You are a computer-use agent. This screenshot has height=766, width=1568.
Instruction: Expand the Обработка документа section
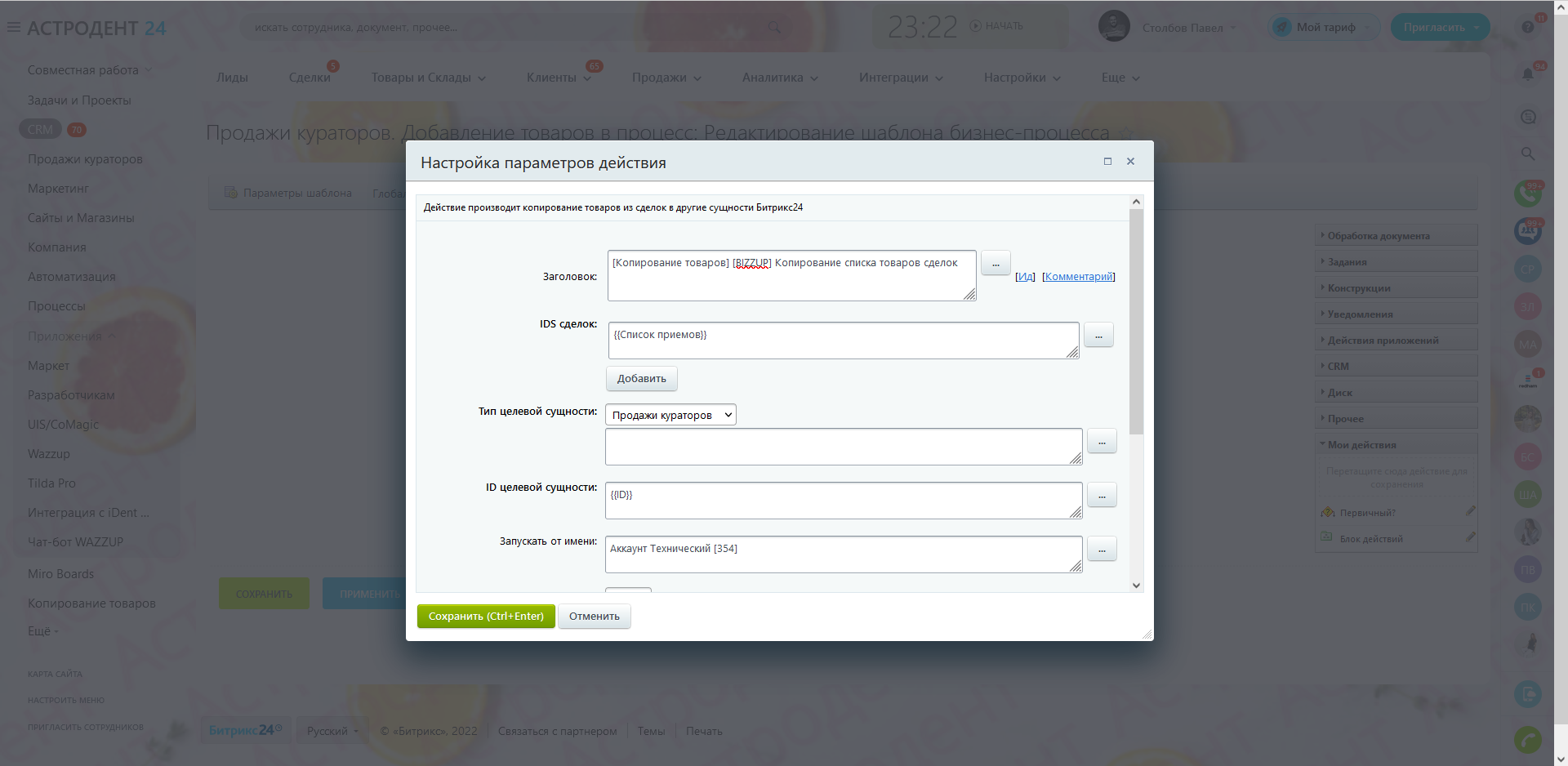(1379, 236)
